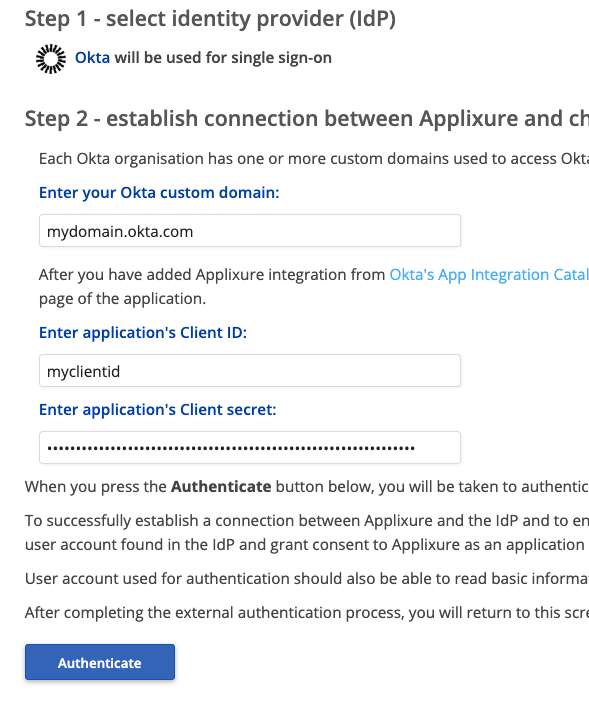The width and height of the screenshot is (589, 701).
Task: Click the 'Enter your Okta custom domain:' label
Action: click(x=159, y=193)
